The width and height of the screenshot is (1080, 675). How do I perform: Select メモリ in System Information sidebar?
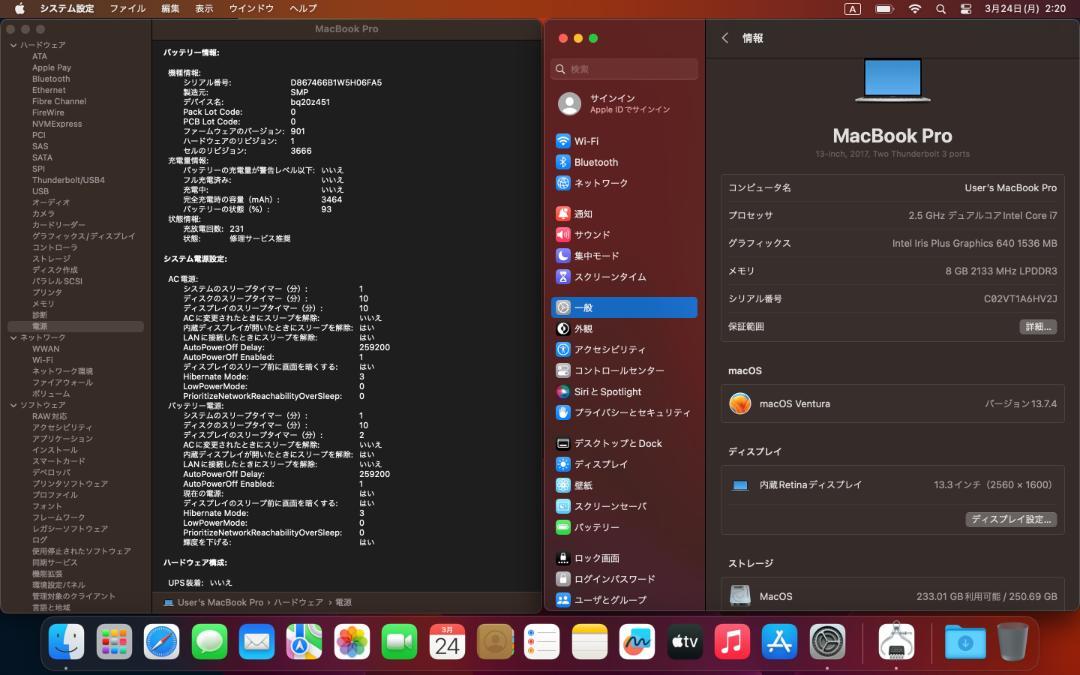[x=43, y=304]
